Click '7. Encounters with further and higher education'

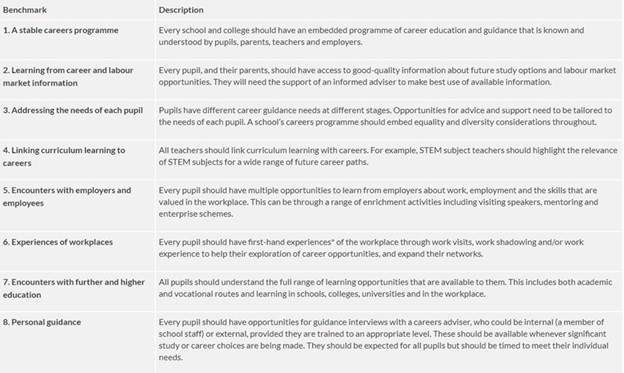pos(74,288)
